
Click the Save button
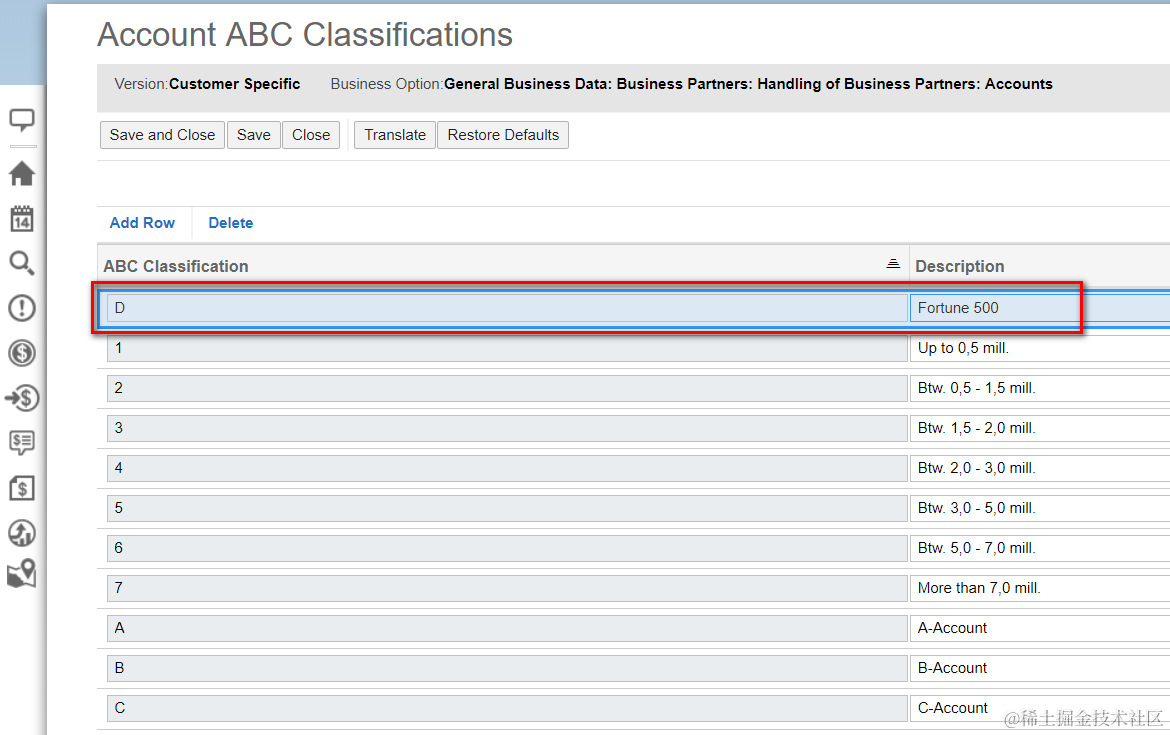pos(254,135)
